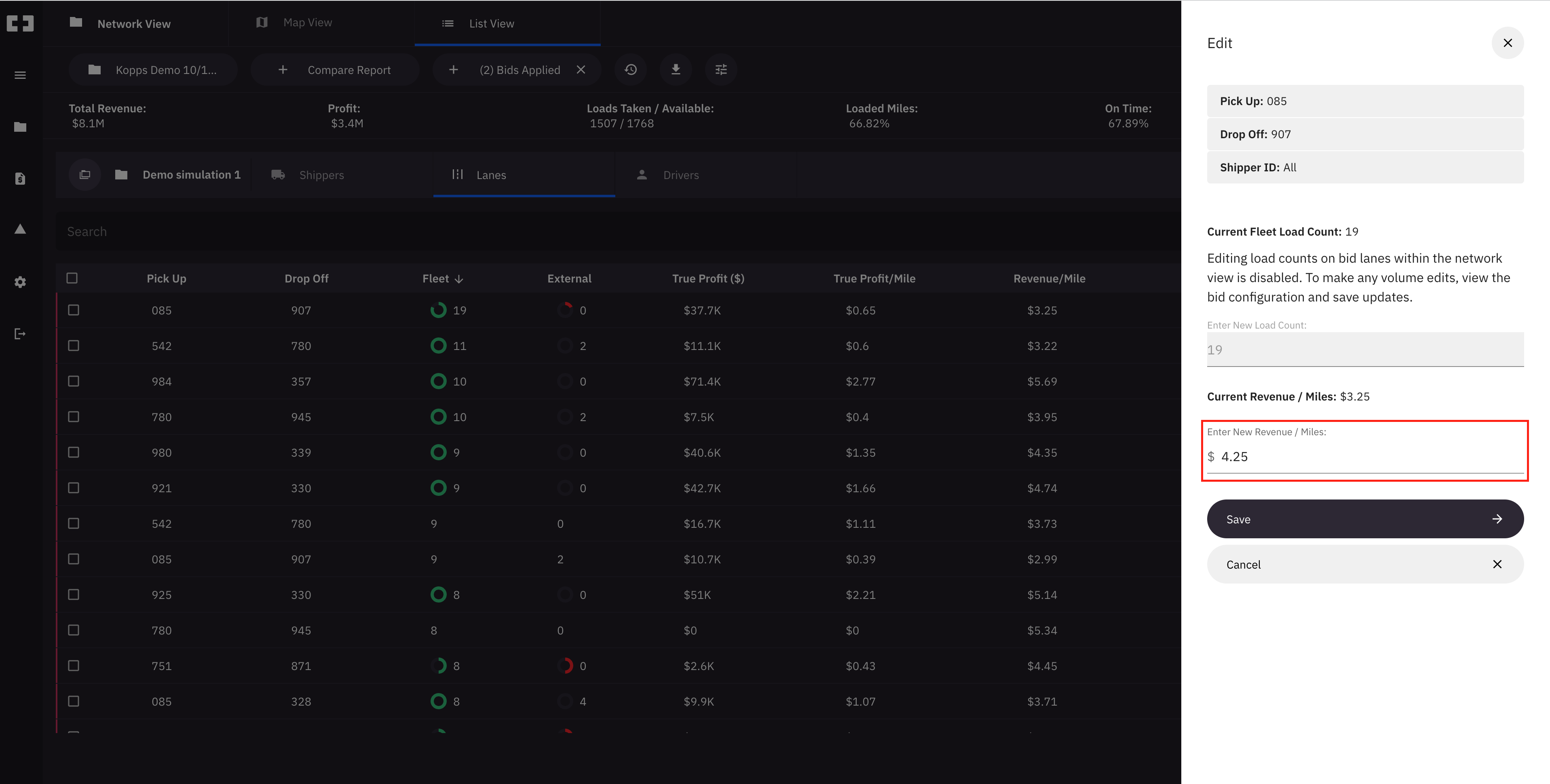Viewport: 1550px width, 784px height.
Task: Select the checkbox for lane 984 to 357
Action: [74, 380]
